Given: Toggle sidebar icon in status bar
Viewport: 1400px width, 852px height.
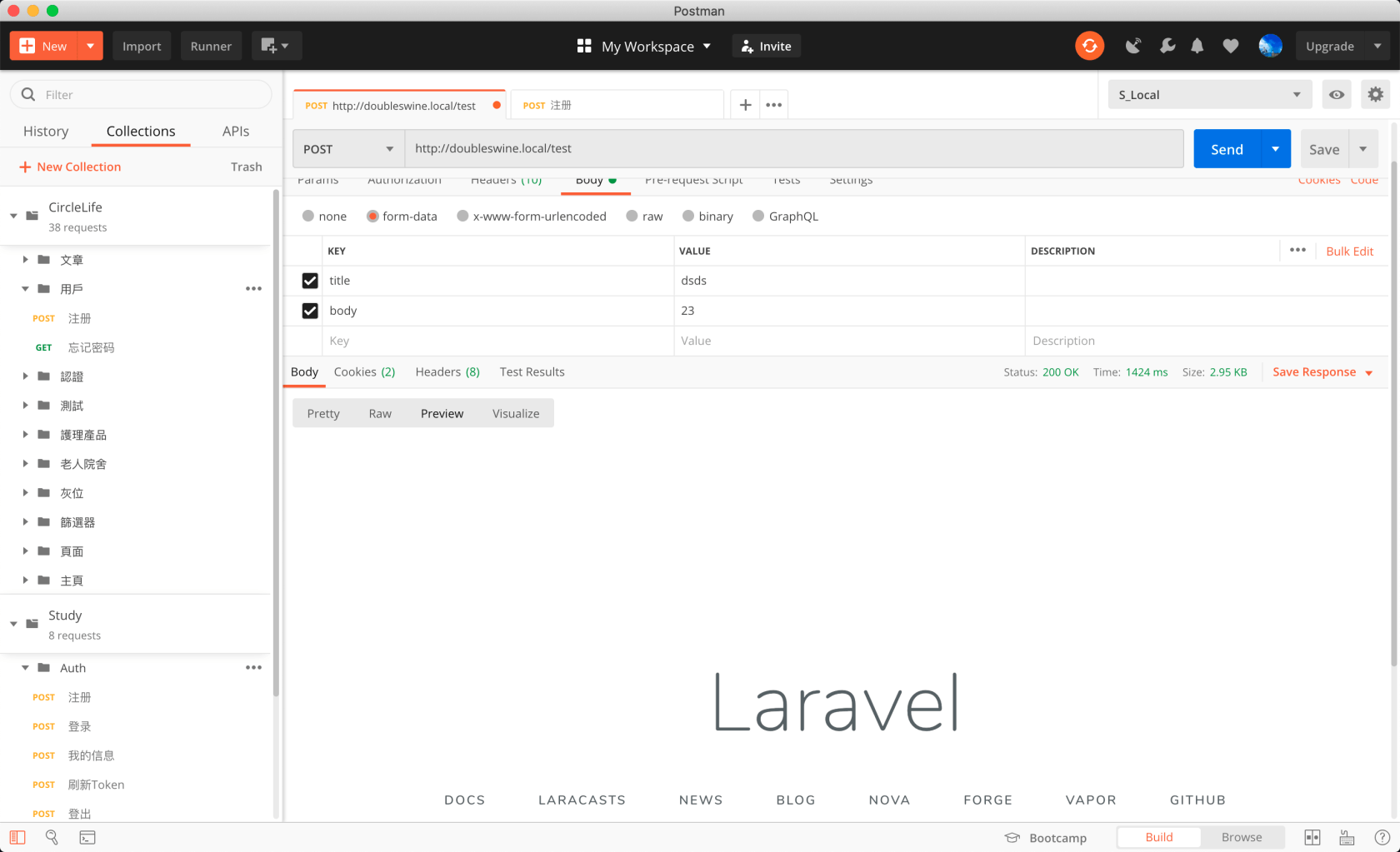Looking at the screenshot, I should click(x=17, y=837).
